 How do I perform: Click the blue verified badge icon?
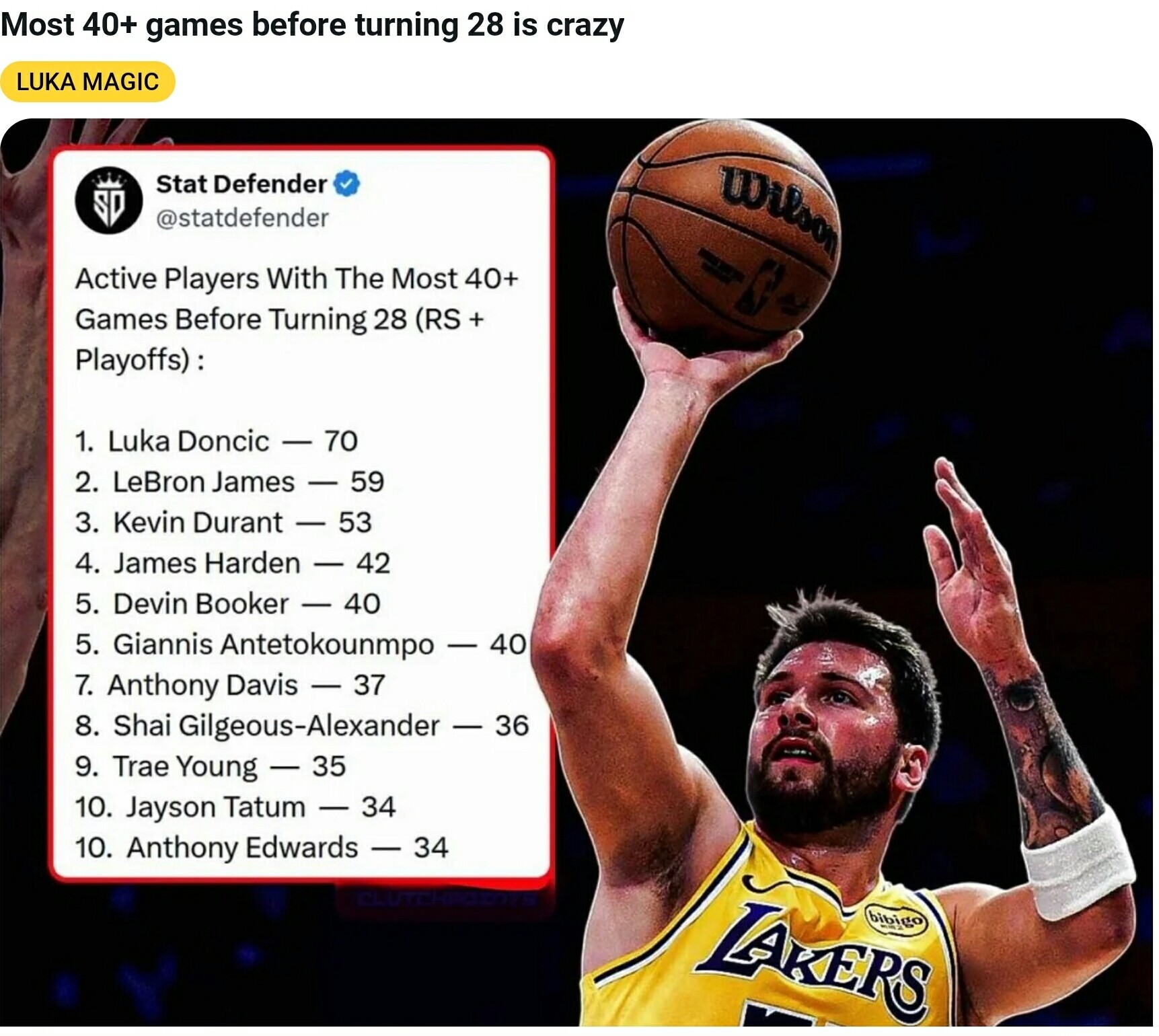[x=347, y=184]
